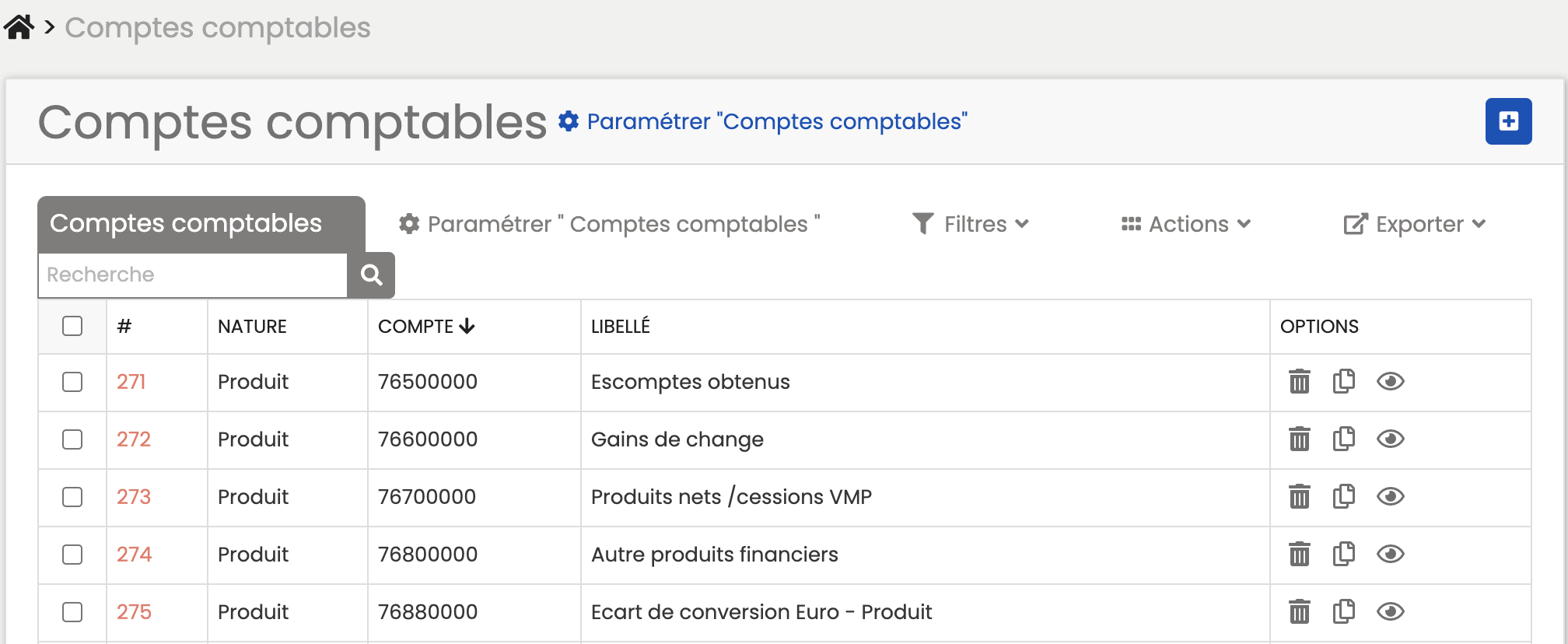Viewport: 1568px width, 644px height.
Task: Click account number 76700000
Action: pyautogui.click(x=427, y=497)
